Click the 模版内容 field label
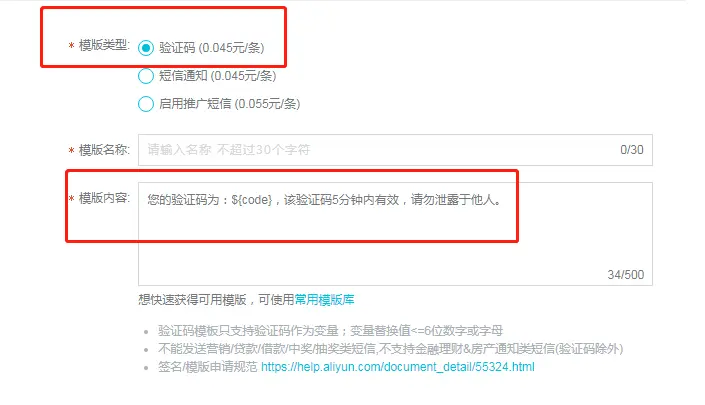 click(104, 198)
